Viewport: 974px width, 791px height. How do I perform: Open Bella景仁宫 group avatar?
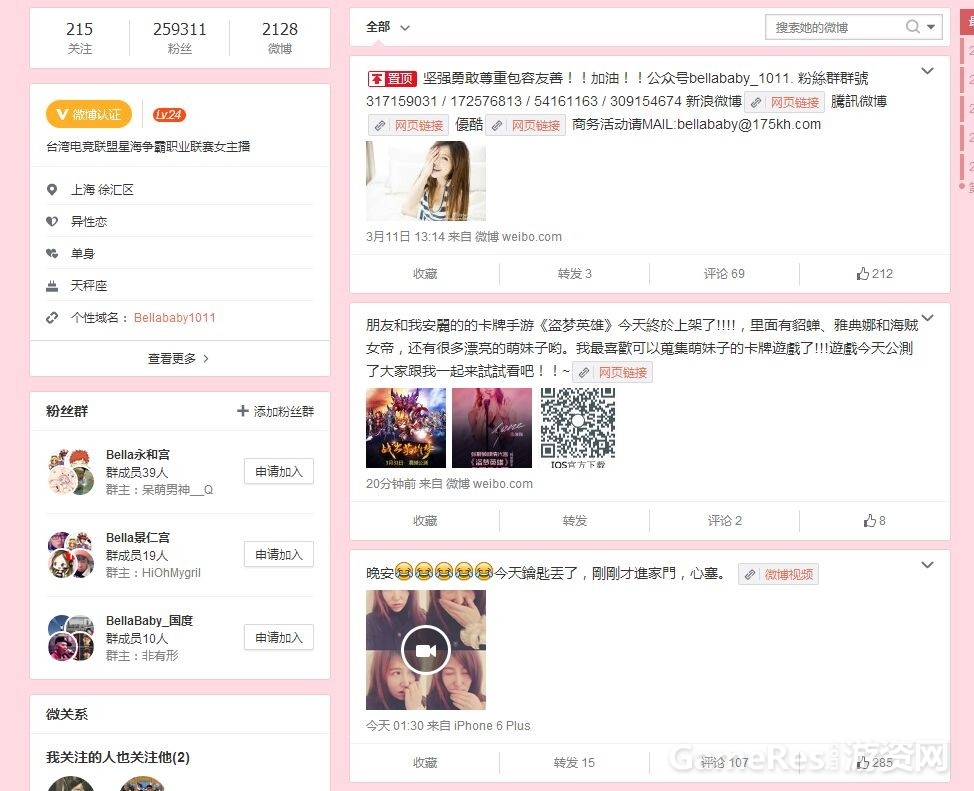click(71, 555)
